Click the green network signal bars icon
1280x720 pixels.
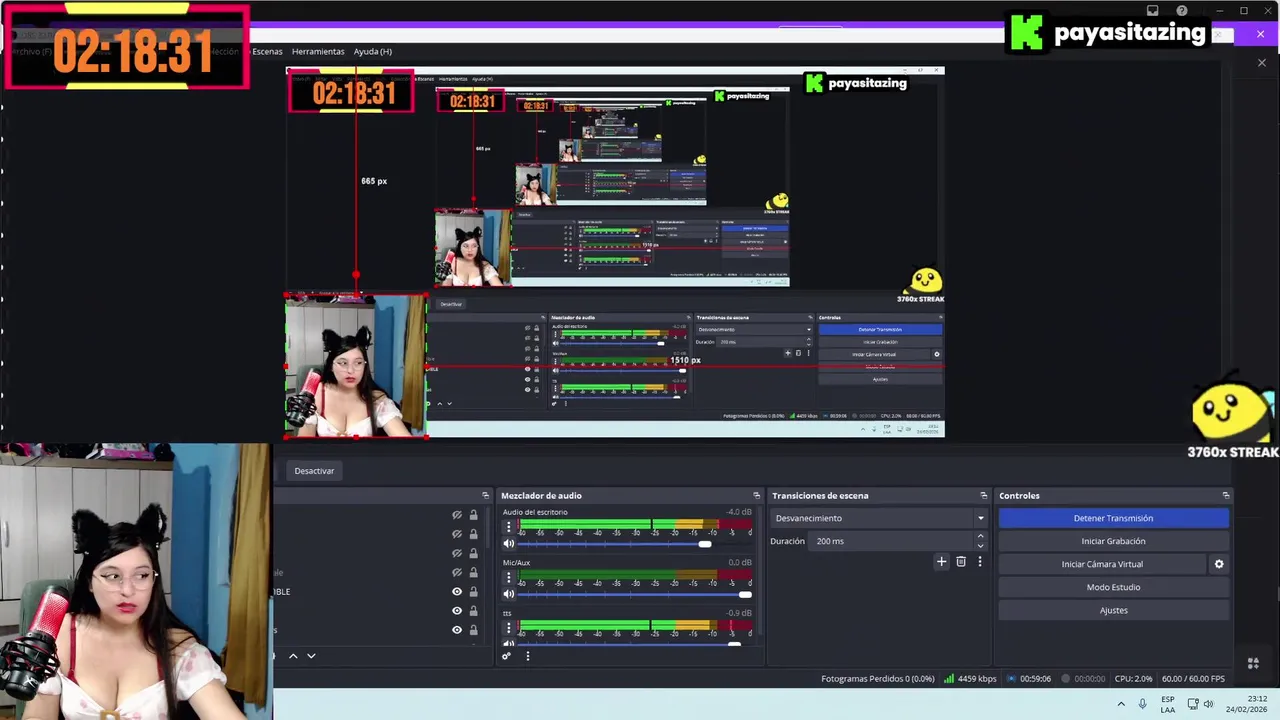click(949, 678)
